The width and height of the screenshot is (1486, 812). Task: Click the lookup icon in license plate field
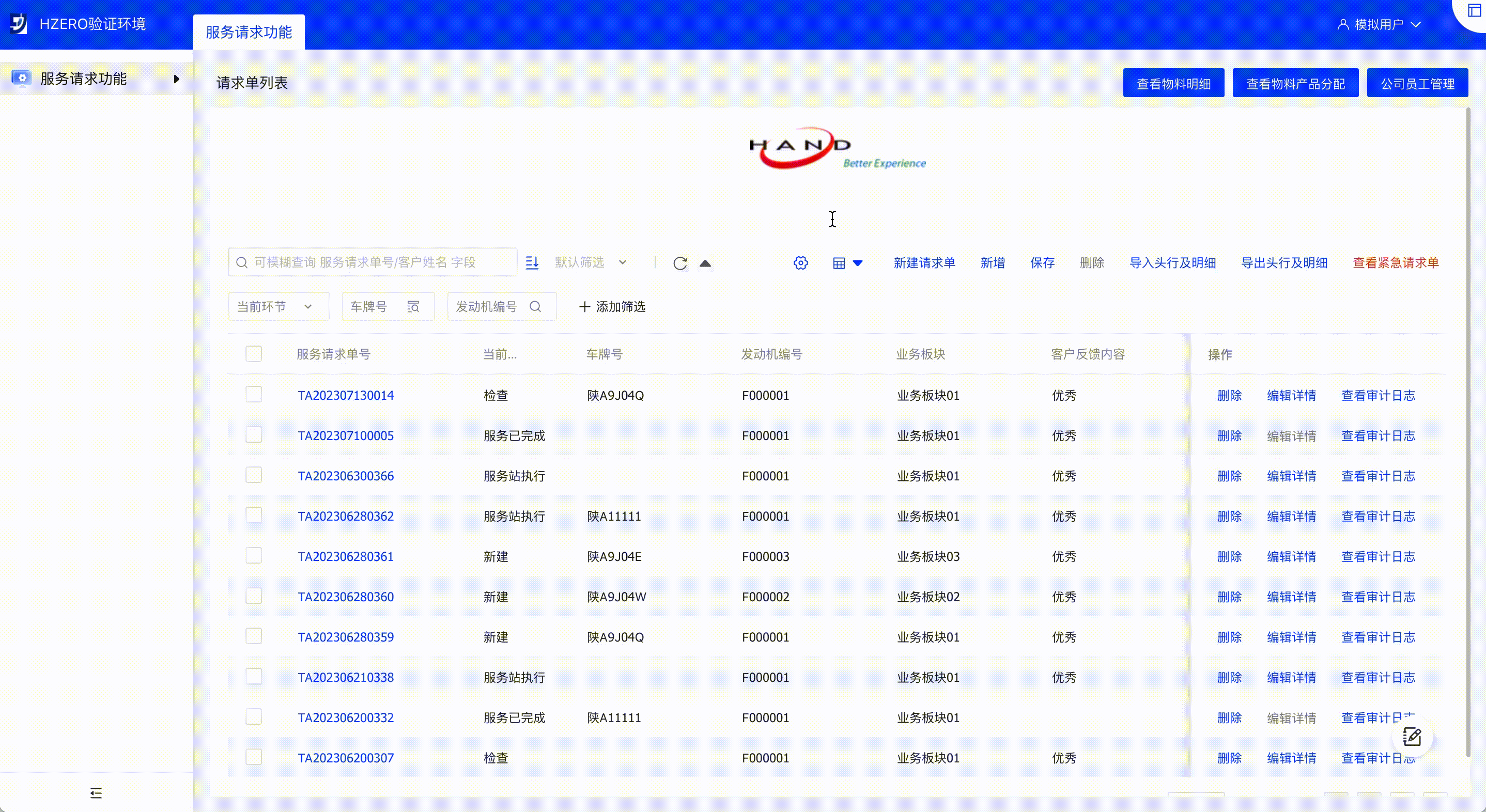[413, 306]
